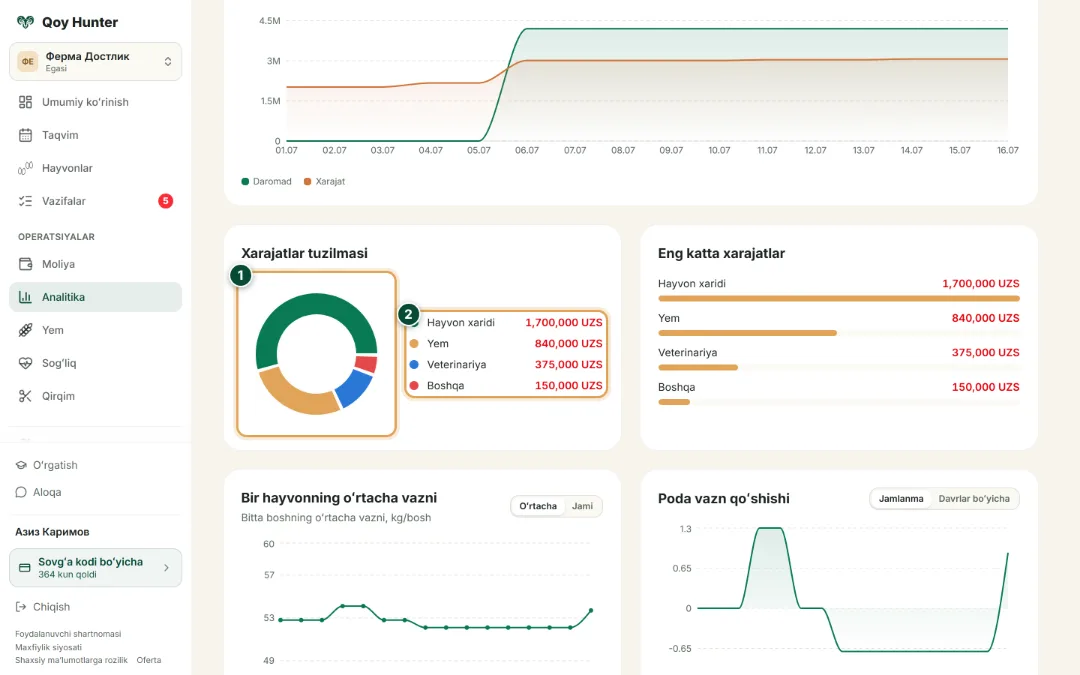
Task: Go to the Analitika menu item
Action: [x=95, y=297]
